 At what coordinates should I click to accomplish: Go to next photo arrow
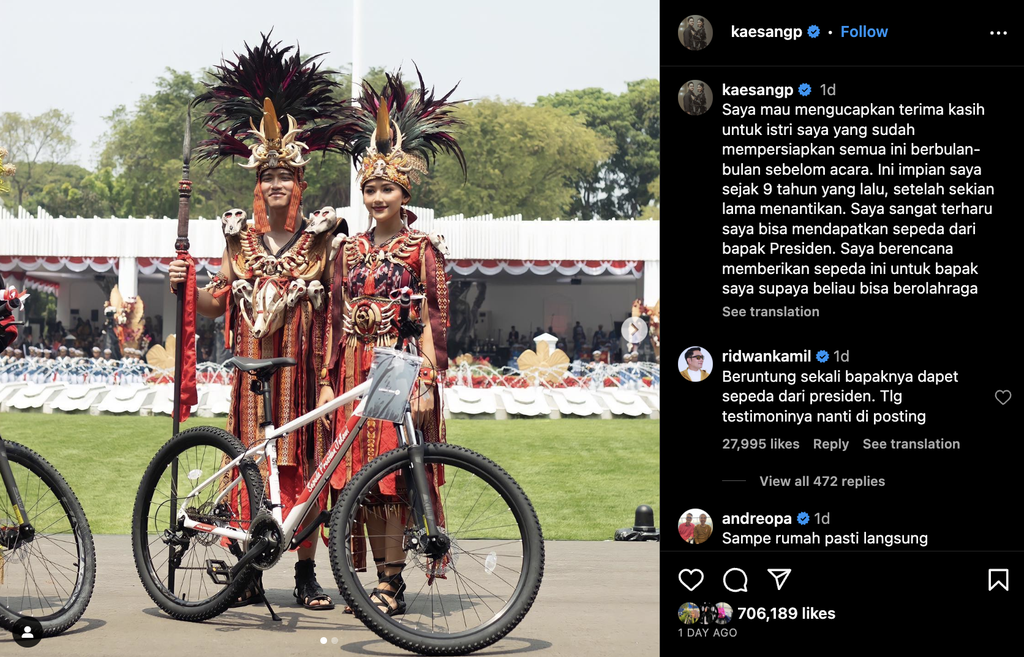pyautogui.click(x=634, y=330)
